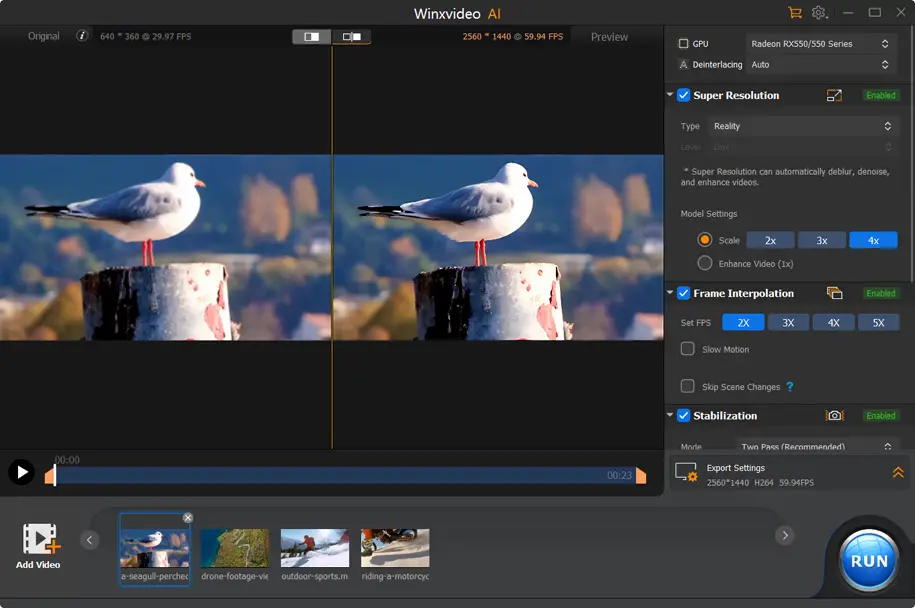Expand the Export Settings panel chevron
Image resolution: width=915 pixels, height=608 pixels.
tap(898, 473)
